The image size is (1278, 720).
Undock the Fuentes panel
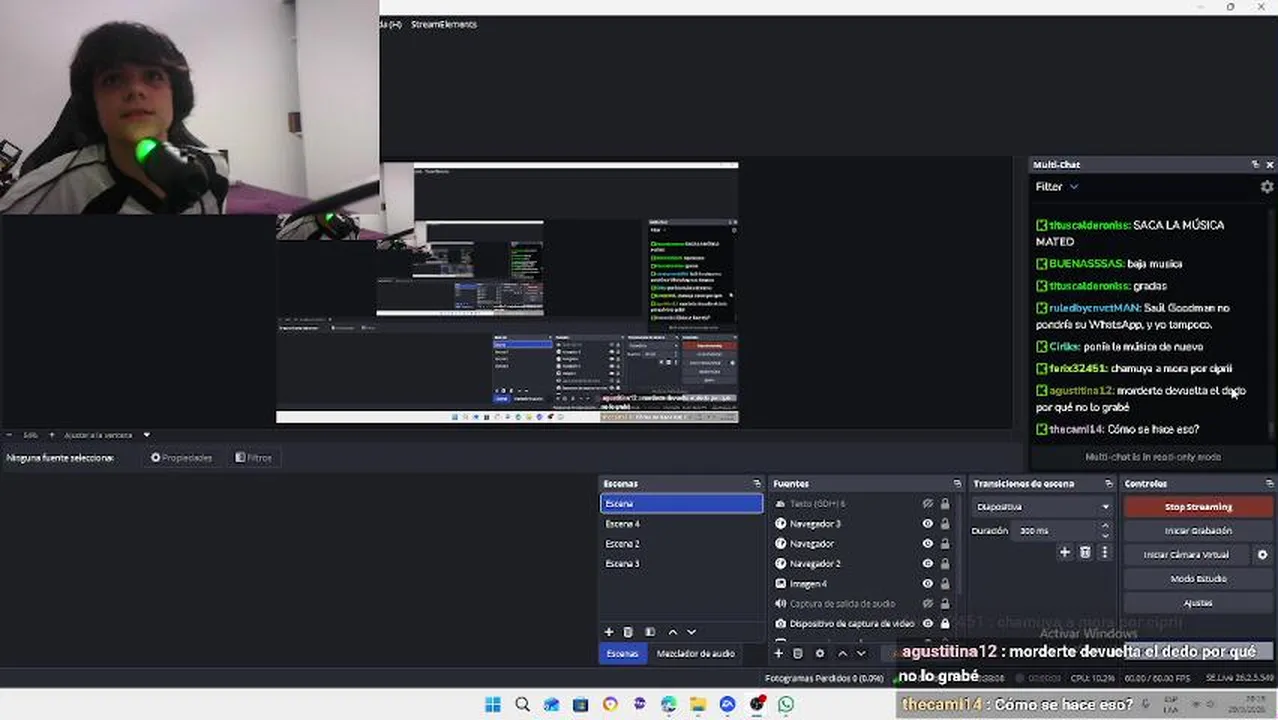click(x=957, y=484)
